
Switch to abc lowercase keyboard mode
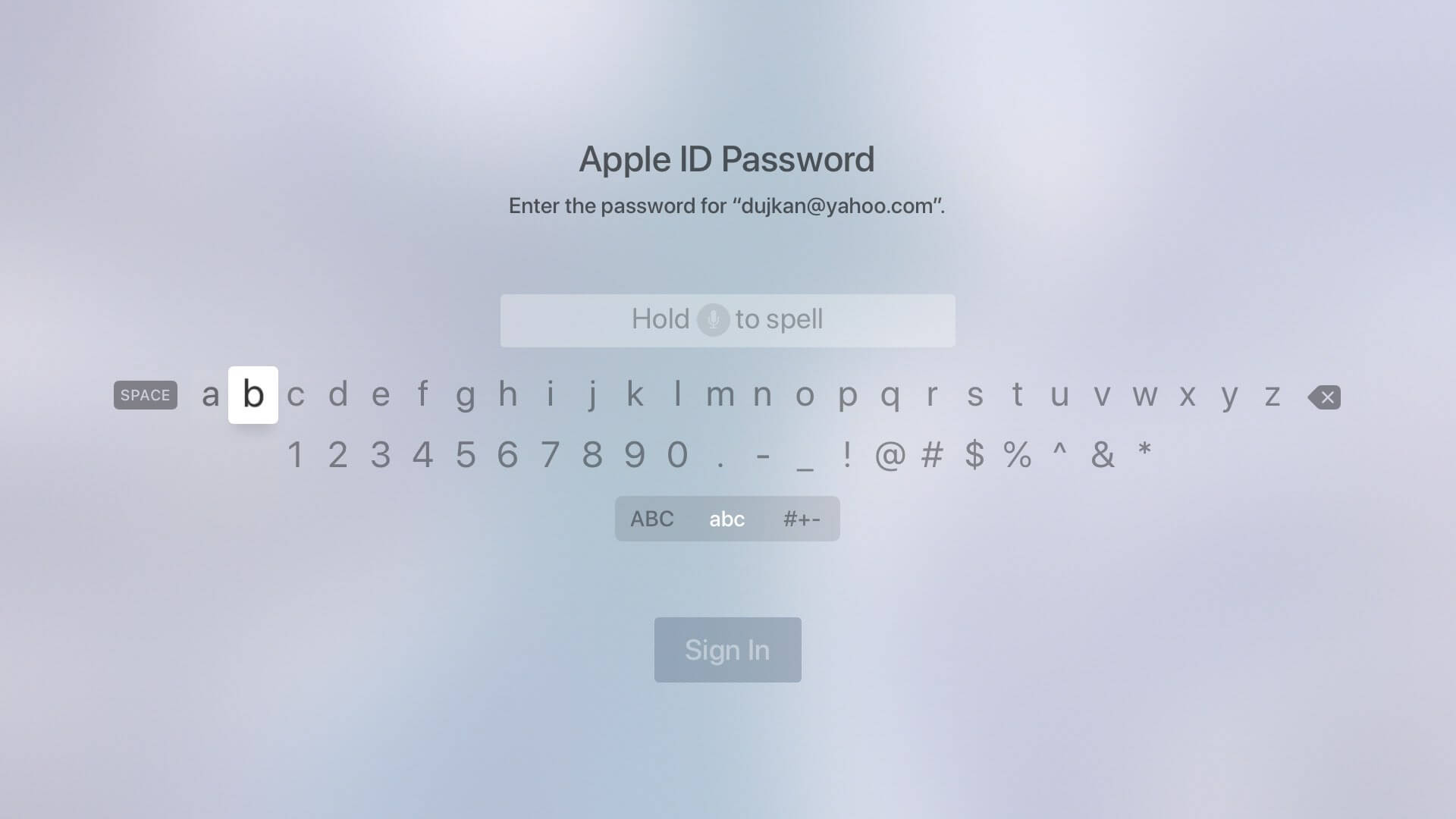(x=727, y=518)
